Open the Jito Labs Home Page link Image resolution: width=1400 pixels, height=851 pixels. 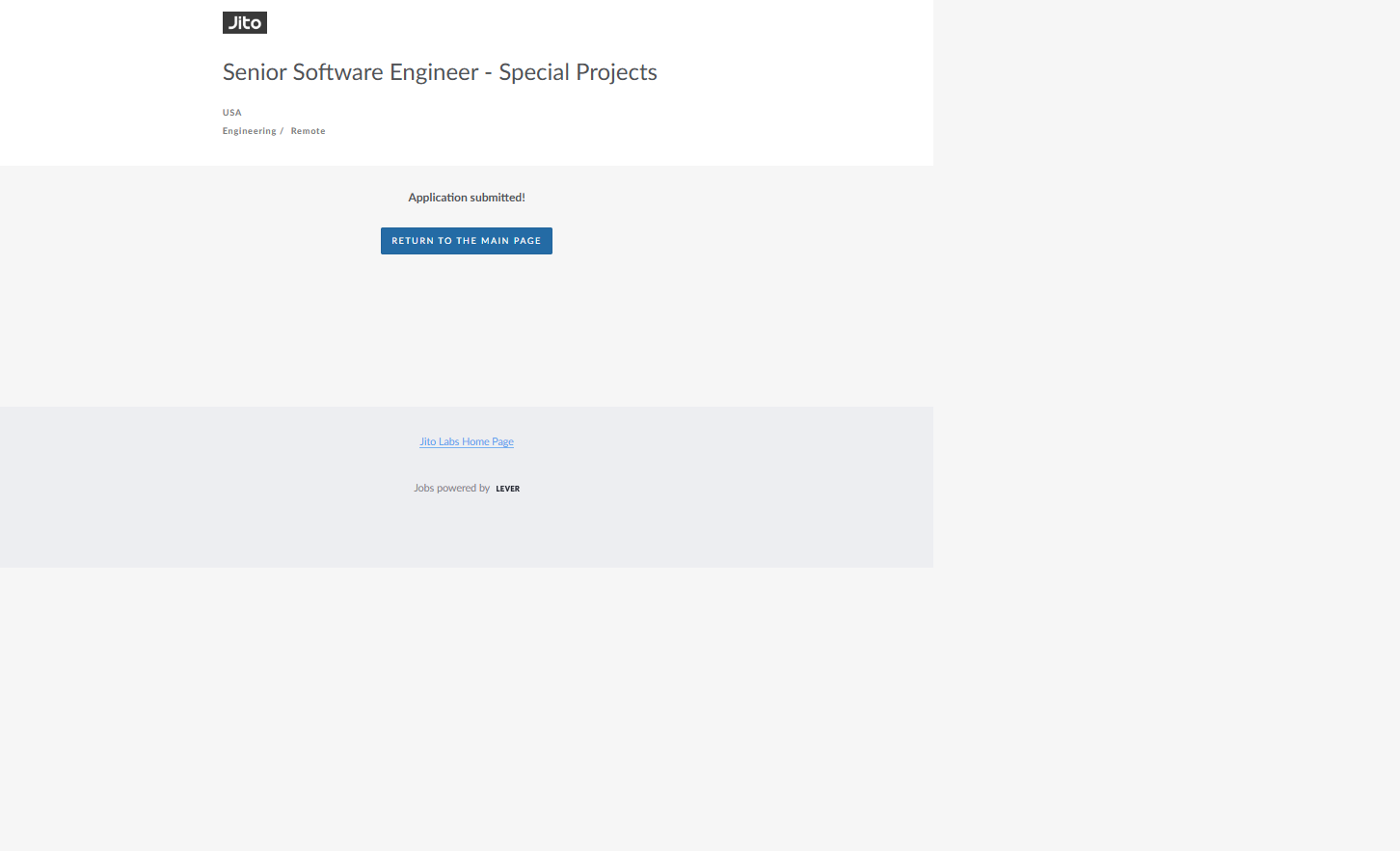pos(467,442)
